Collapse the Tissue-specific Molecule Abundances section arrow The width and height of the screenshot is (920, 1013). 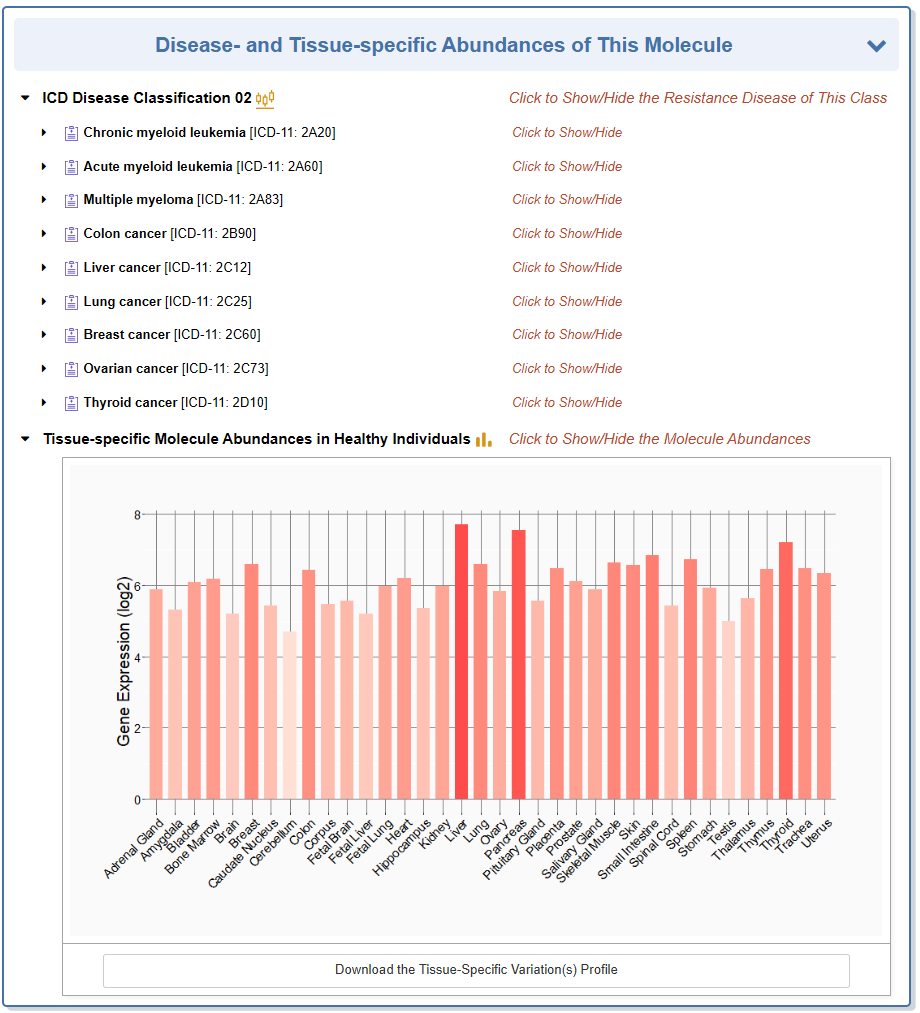[25, 439]
